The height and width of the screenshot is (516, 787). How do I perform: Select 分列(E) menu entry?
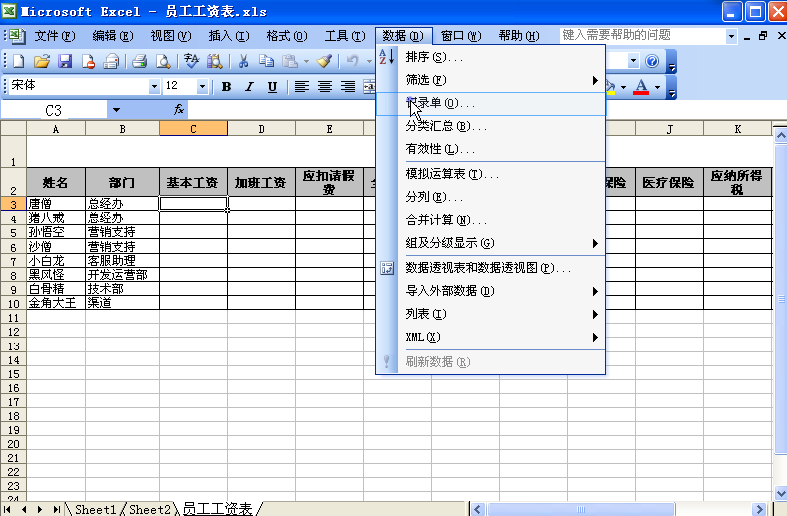click(490, 197)
